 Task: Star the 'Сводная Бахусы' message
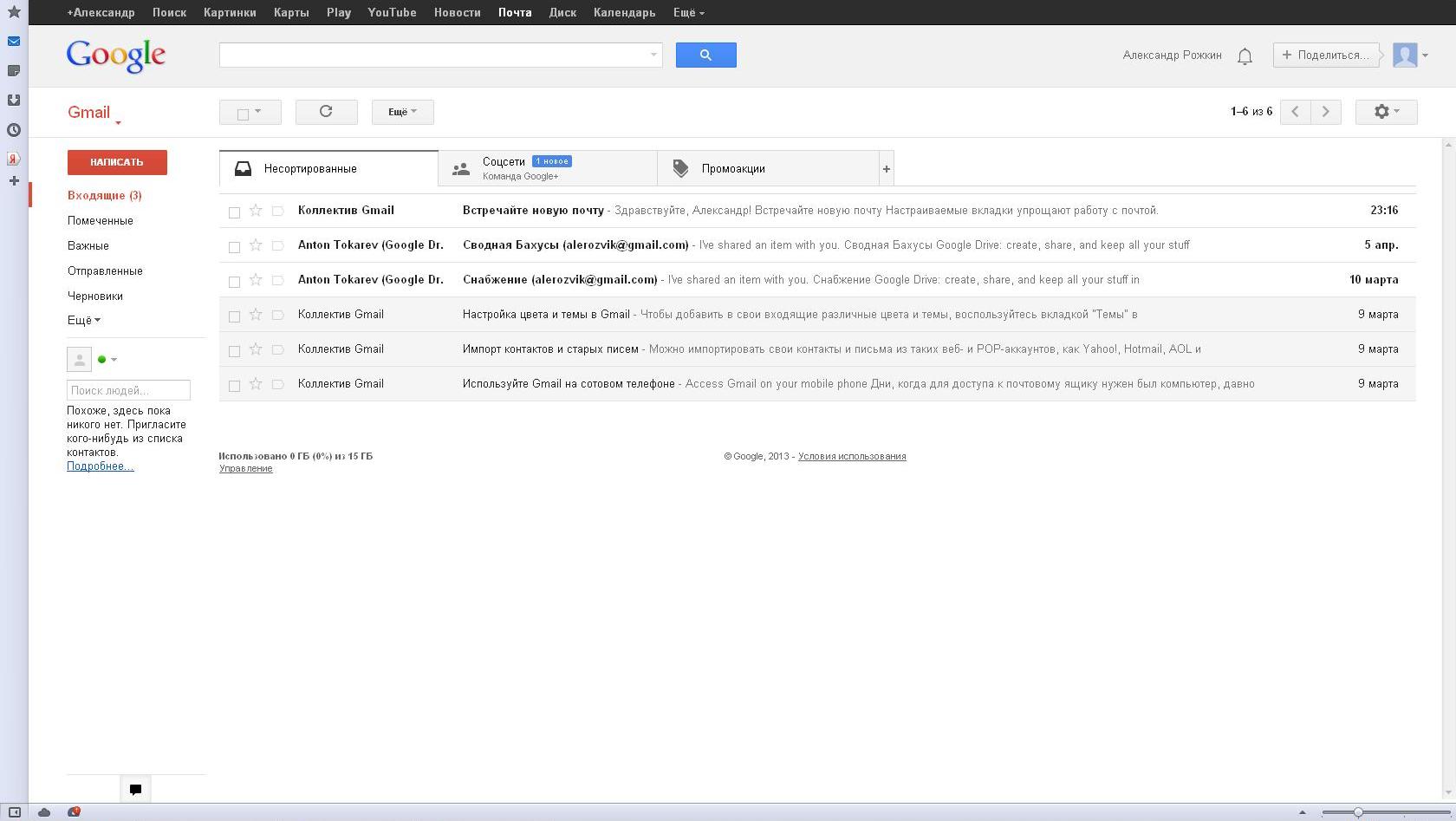[256, 244]
